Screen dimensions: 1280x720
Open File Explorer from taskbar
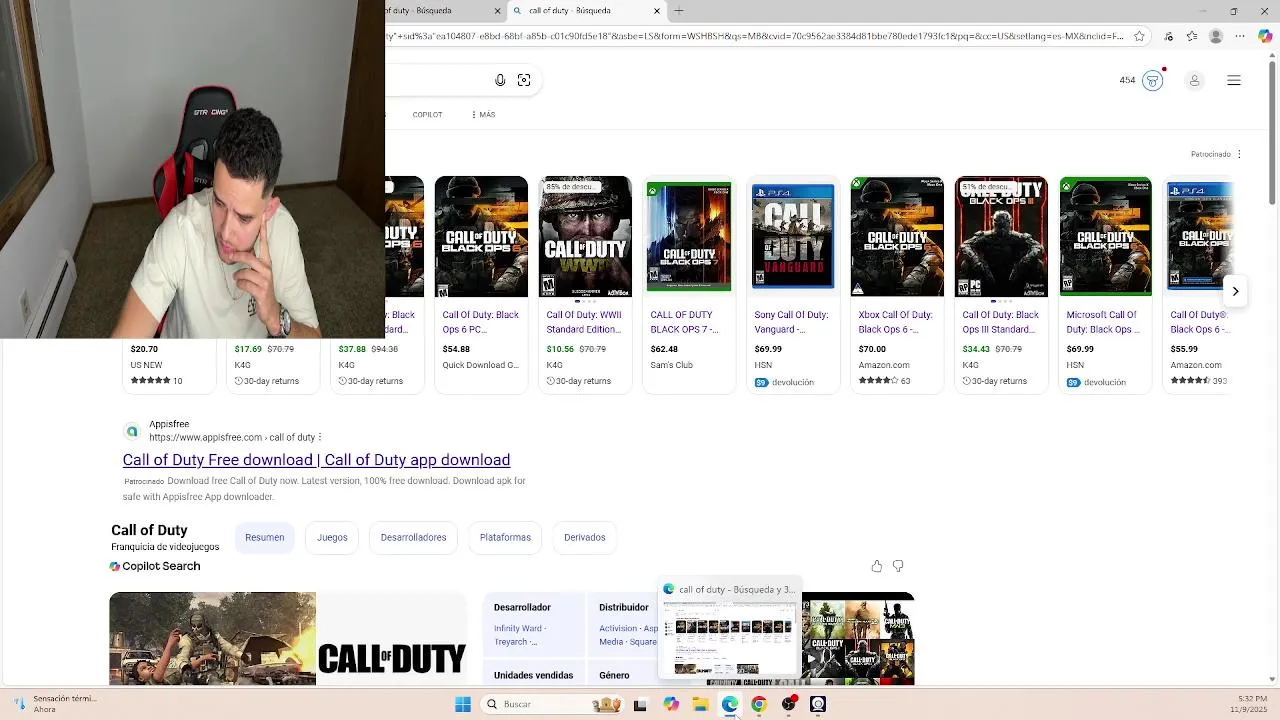click(x=700, y=704)
